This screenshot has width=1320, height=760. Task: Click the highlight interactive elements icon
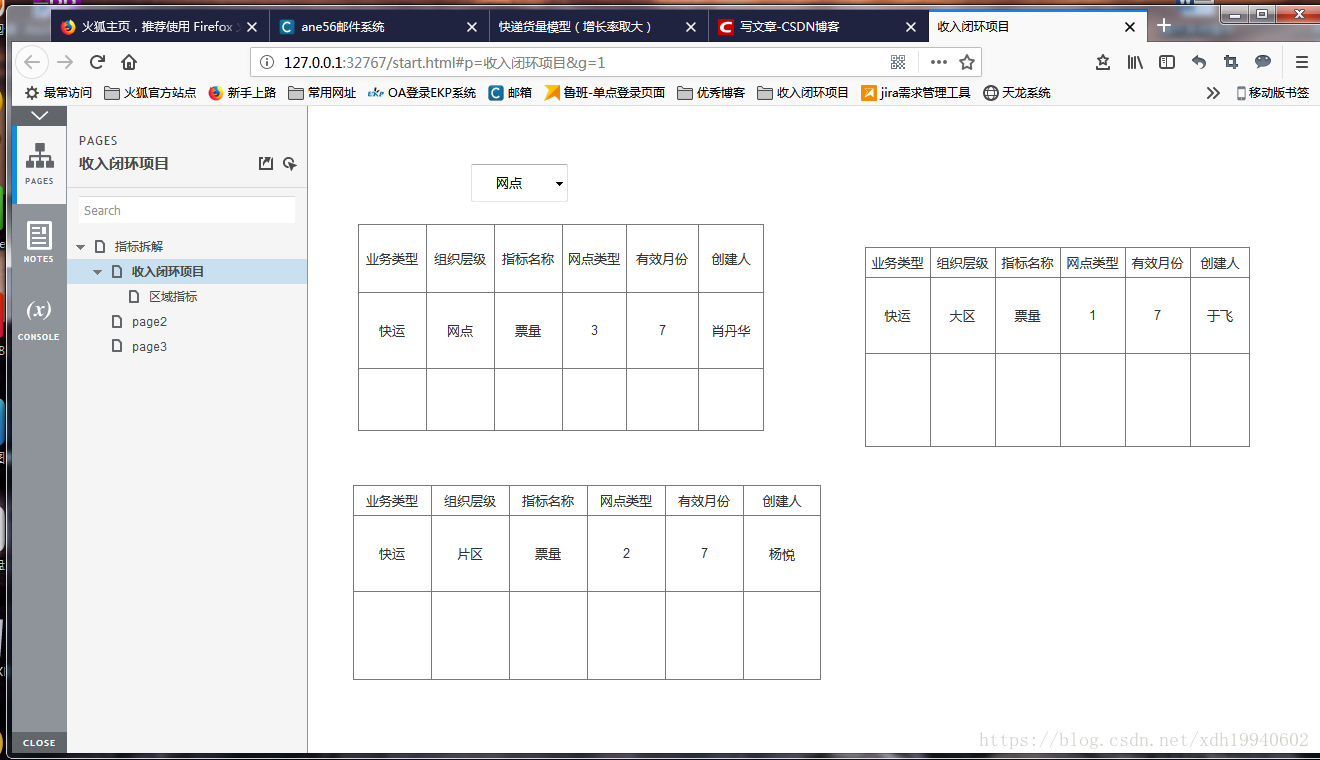[289, 164]
